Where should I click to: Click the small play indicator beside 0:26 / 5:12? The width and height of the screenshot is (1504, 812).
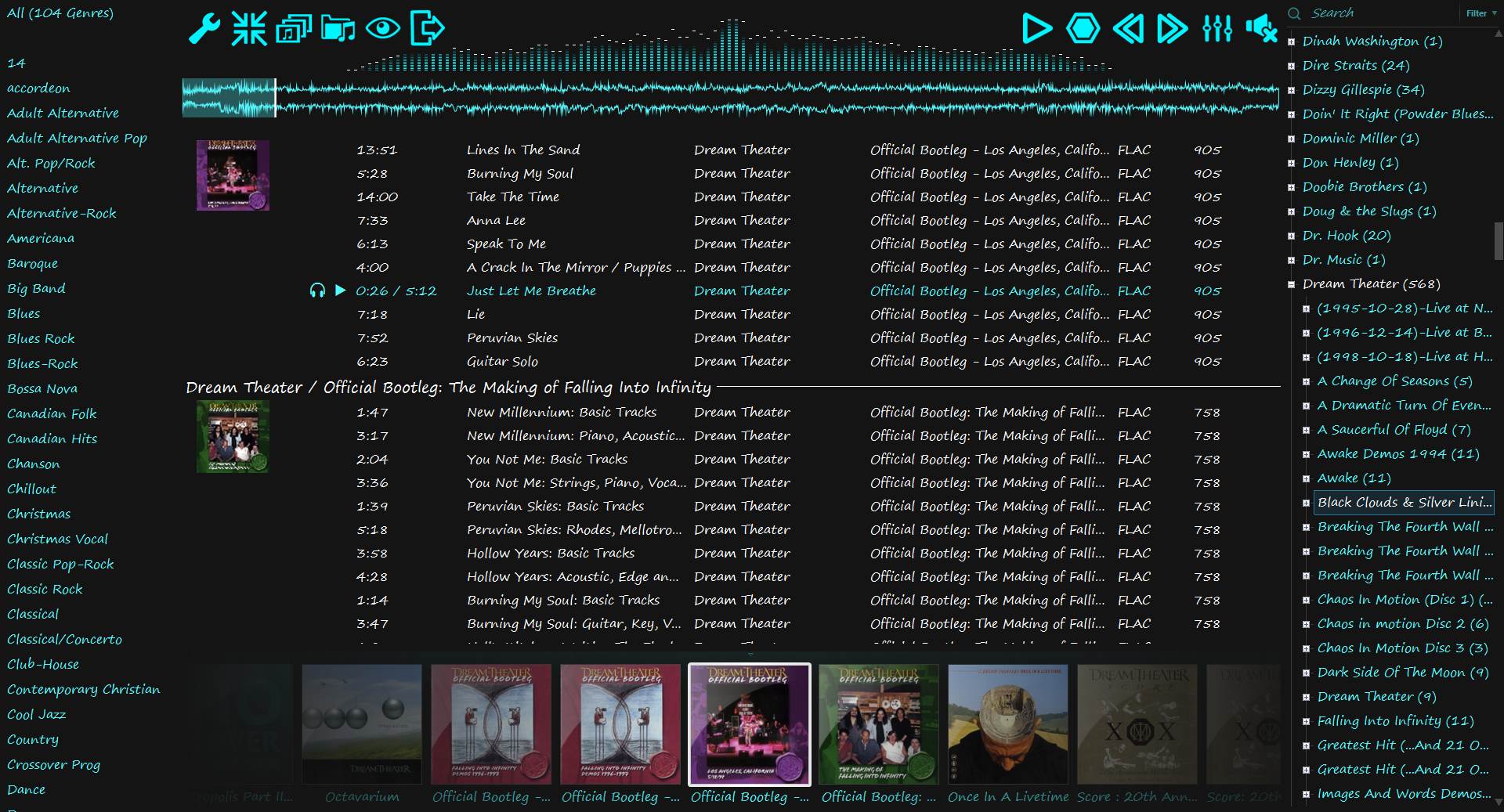pyautogui.click(x=340, y=291)
